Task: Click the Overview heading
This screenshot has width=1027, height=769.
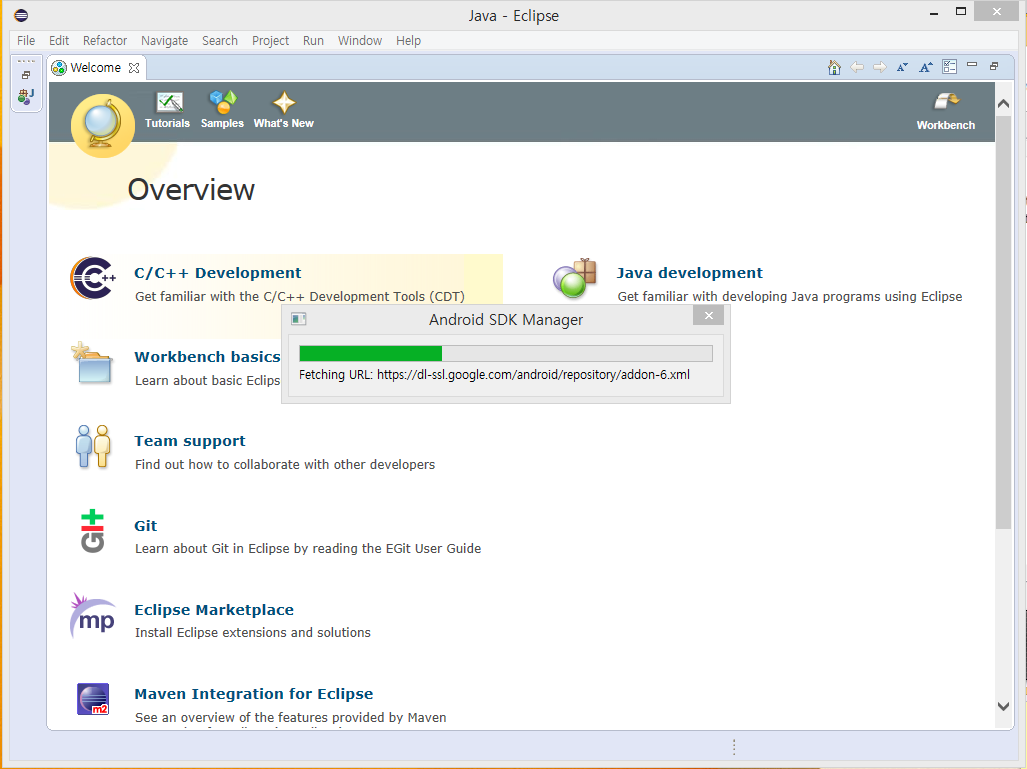Action: click(x=191, y=190)
